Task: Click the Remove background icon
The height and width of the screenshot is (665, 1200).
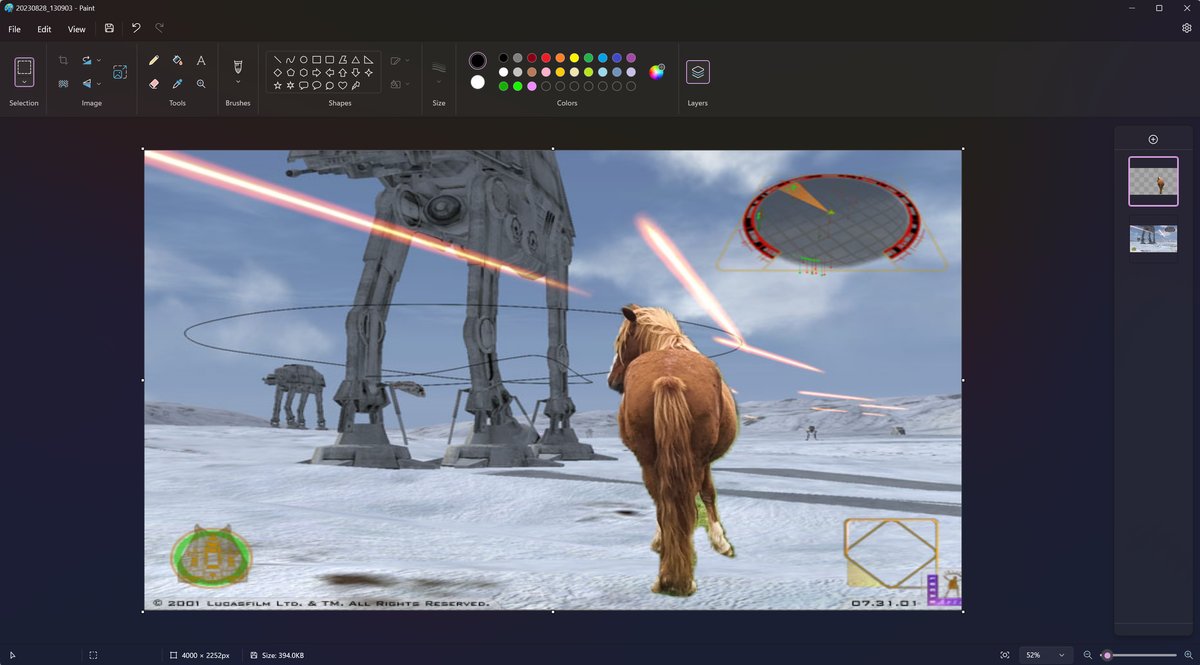Action: point(63,84)
